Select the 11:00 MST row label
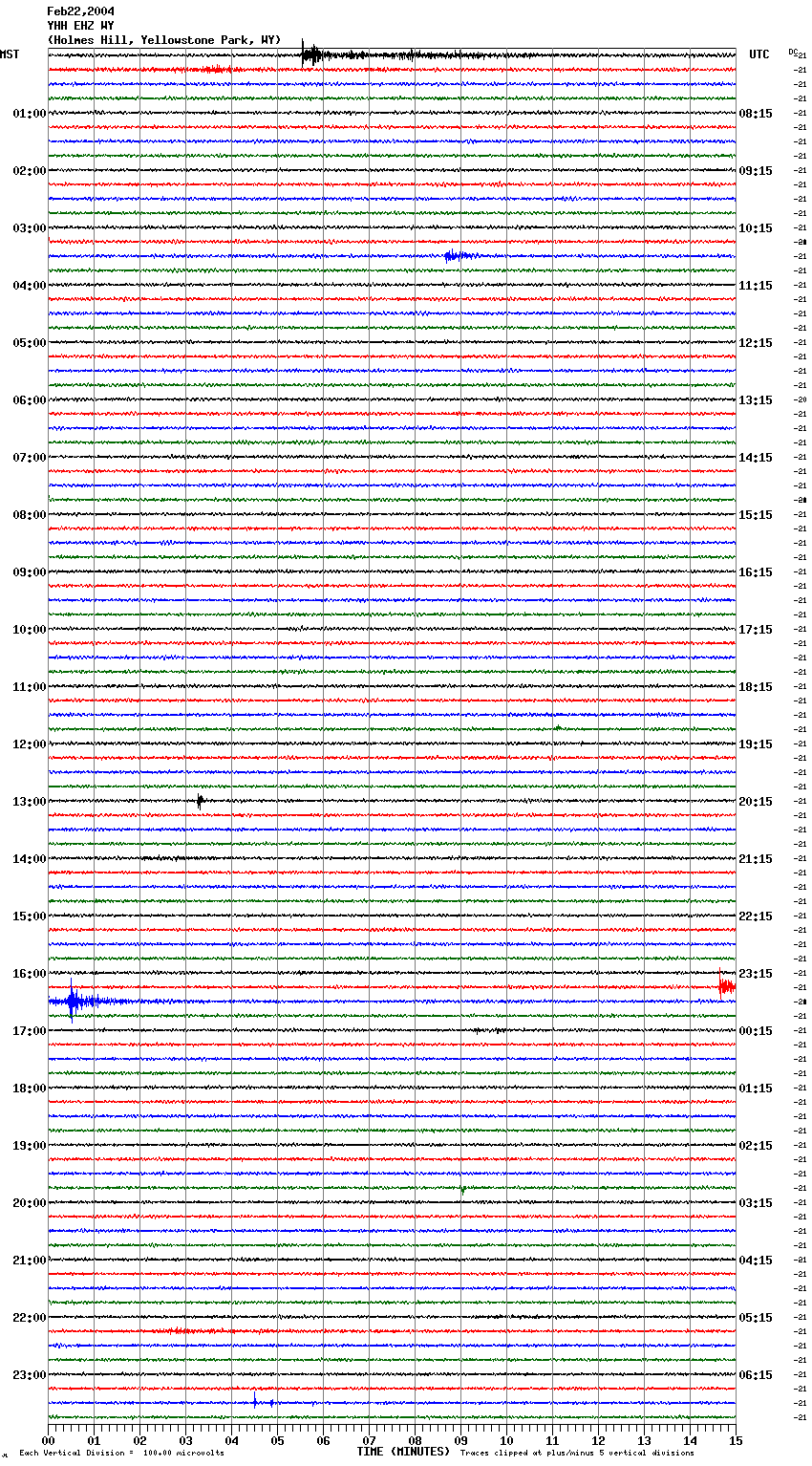The height and width of the screenshot is (1466, 812). (30, 687)
